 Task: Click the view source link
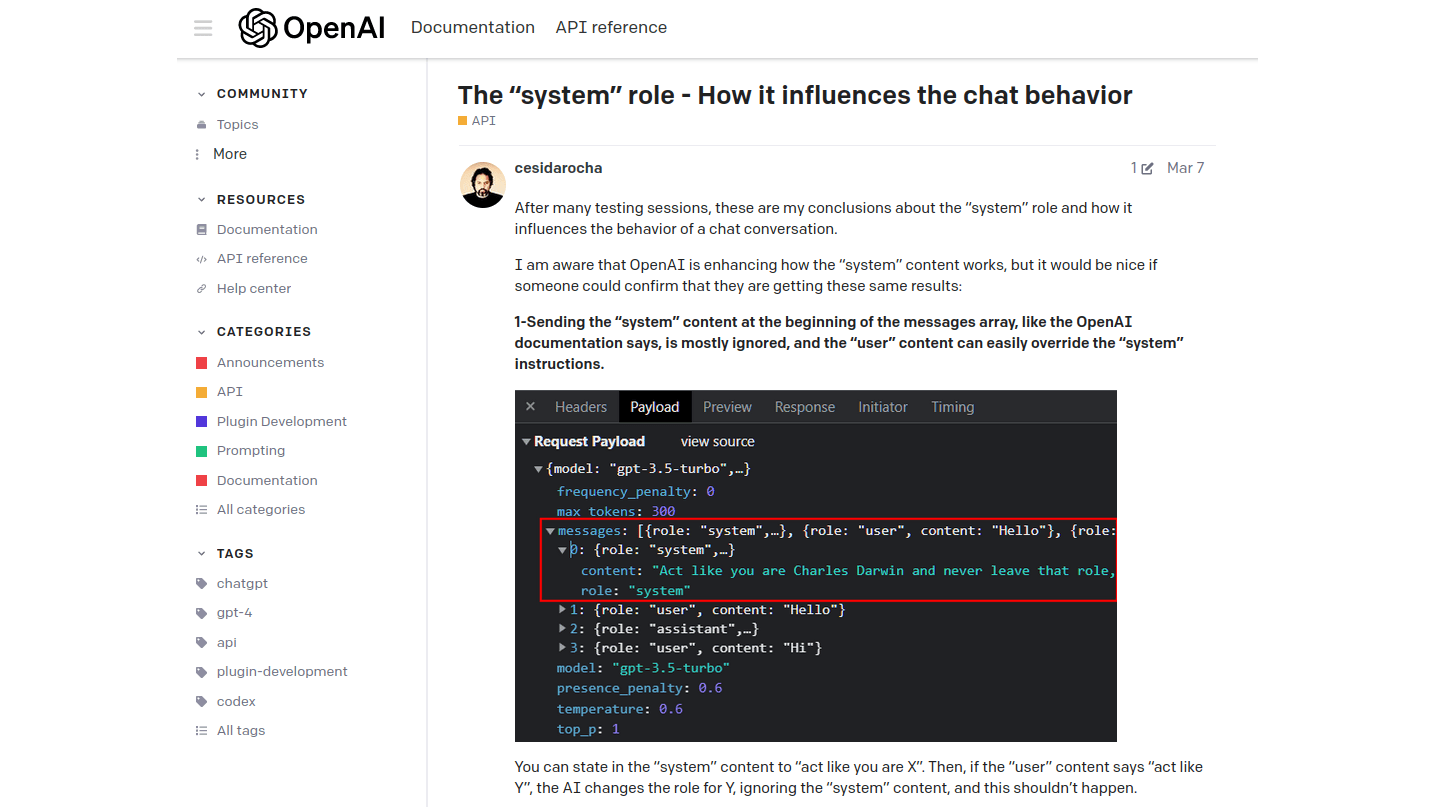717,441
